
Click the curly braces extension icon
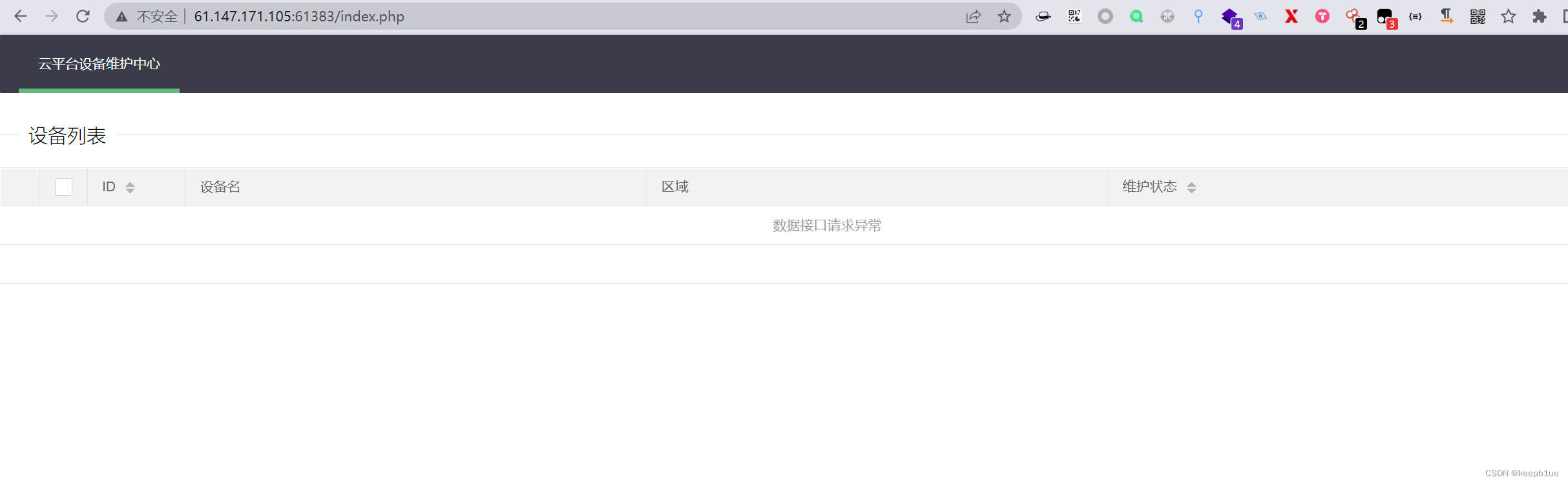pyautogui.click(x=1416, y=16)
